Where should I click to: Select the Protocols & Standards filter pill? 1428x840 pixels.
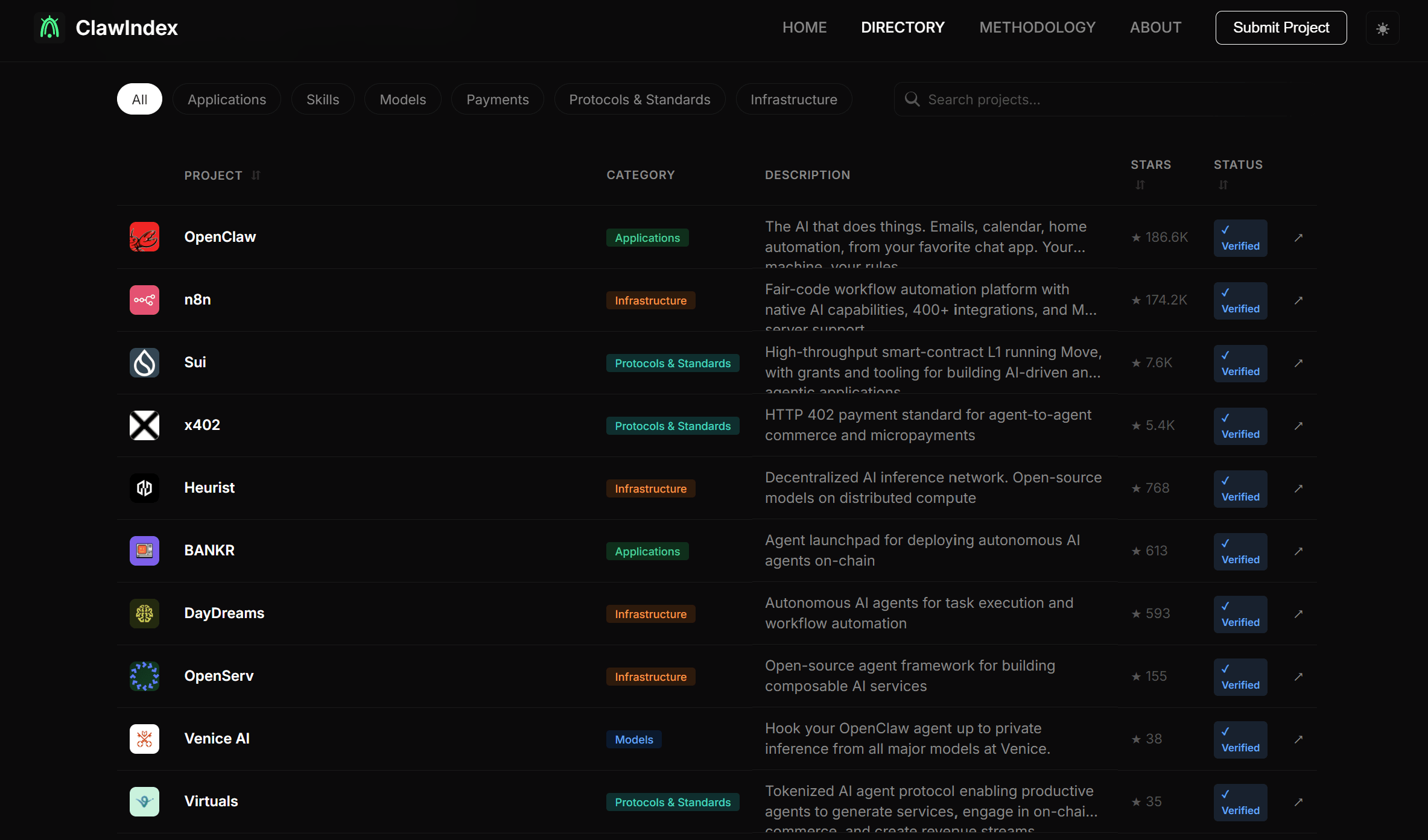639,99
